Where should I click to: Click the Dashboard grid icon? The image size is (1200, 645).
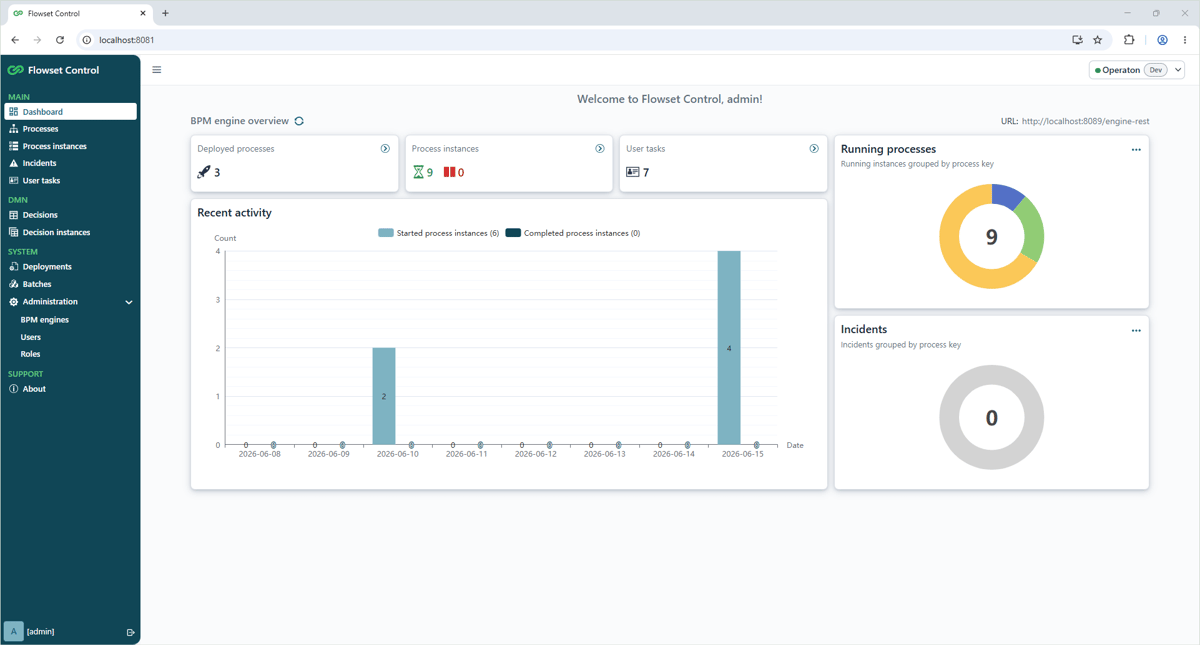pyautogui.click(x=13, y=112)
